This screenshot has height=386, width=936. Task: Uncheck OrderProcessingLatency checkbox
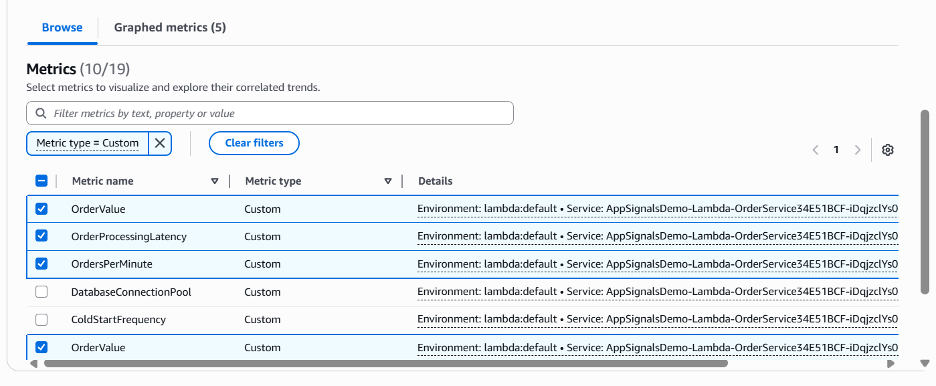(x=41, y=236)
